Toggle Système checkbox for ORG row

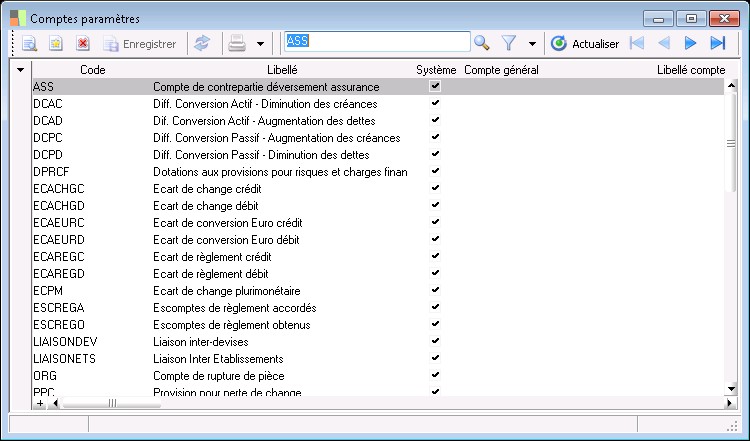(435, 375)
